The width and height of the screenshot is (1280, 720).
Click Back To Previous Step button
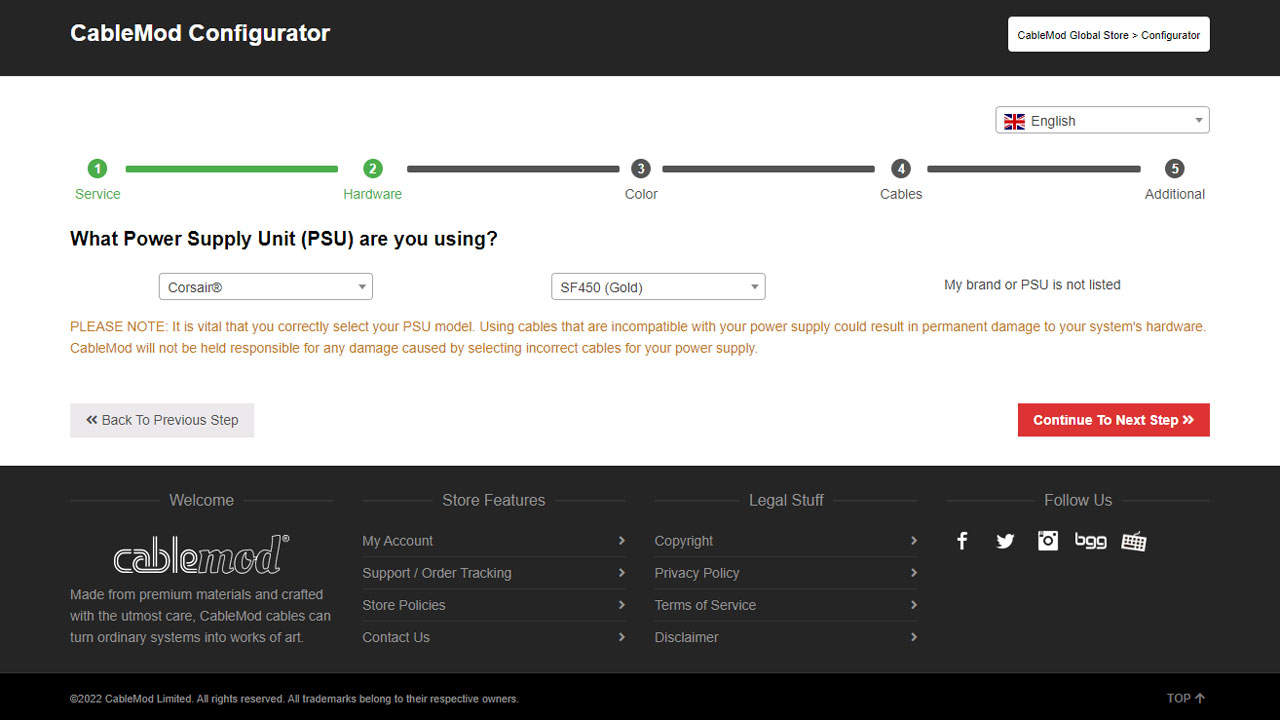[162, 420]
